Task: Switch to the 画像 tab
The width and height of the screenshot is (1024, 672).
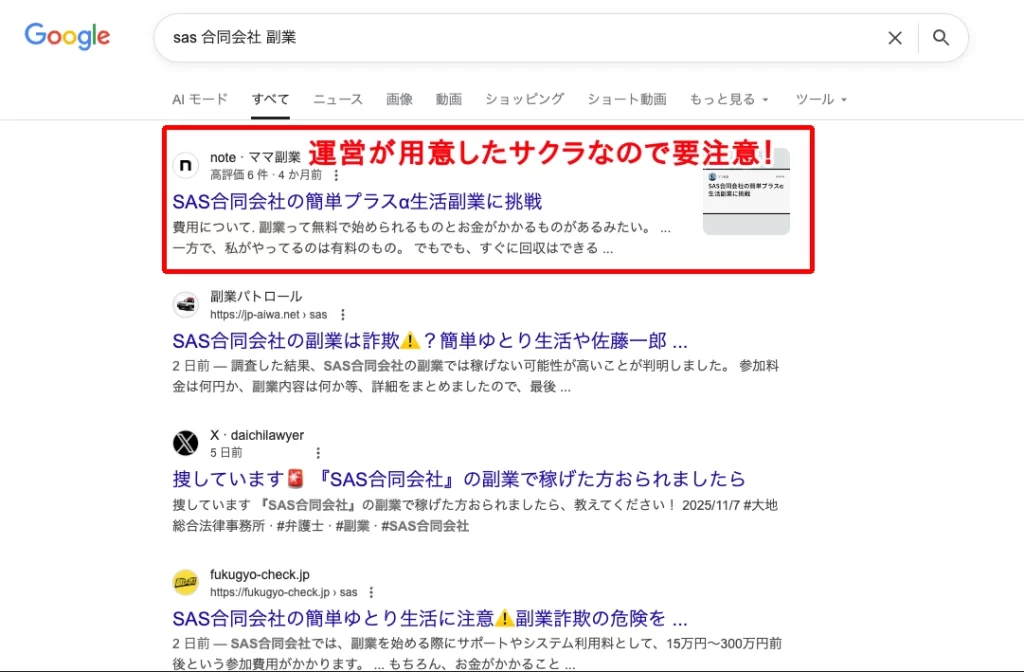Action: pyautogui.click(x=399, y=99)
